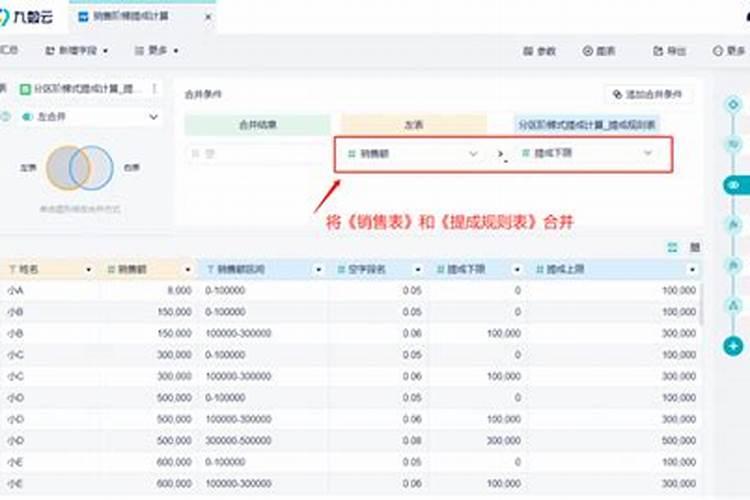The width and height of the screenshot is (750, 500).
Task: Click the greater-than operator between fields
Action: click(500, 154)
